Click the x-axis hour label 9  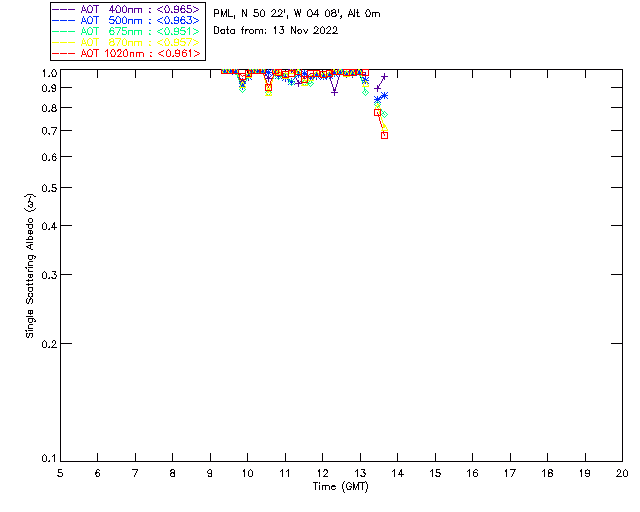[x=210, y=473]
